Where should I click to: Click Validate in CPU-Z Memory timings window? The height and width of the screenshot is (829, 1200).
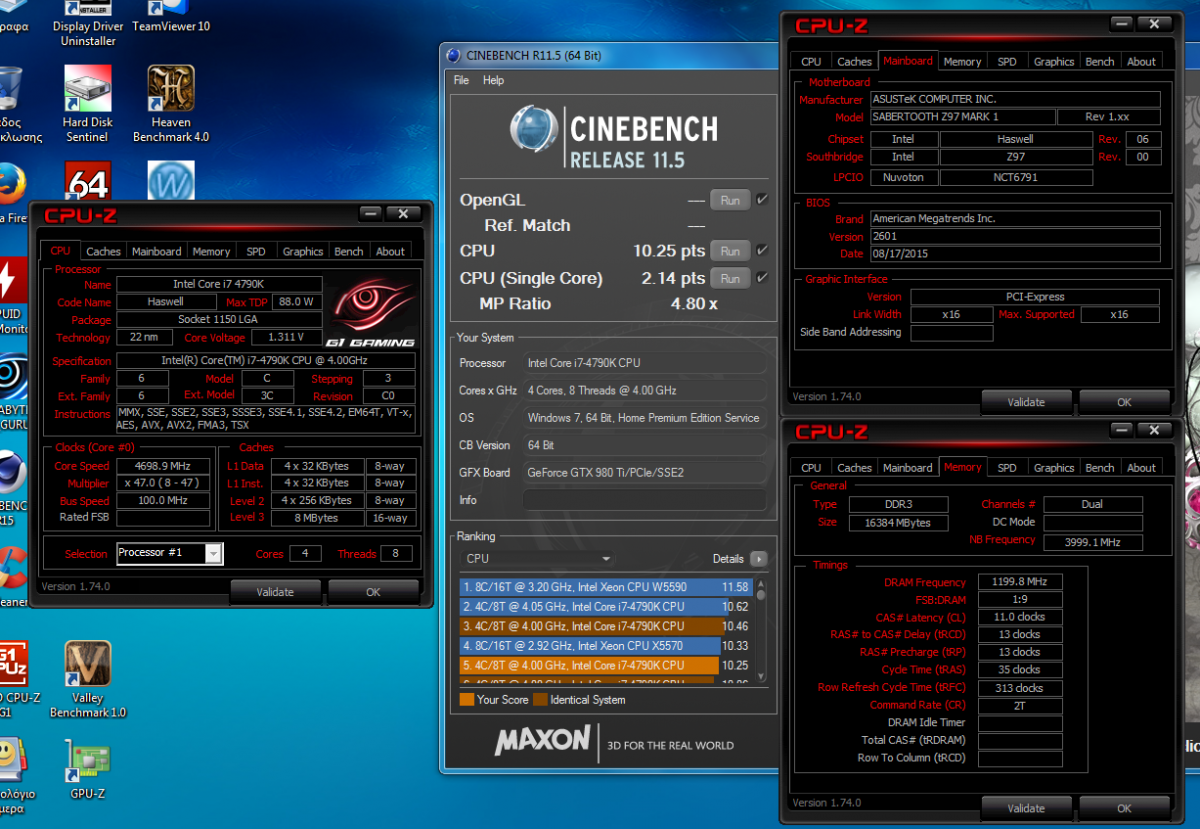1026,808
